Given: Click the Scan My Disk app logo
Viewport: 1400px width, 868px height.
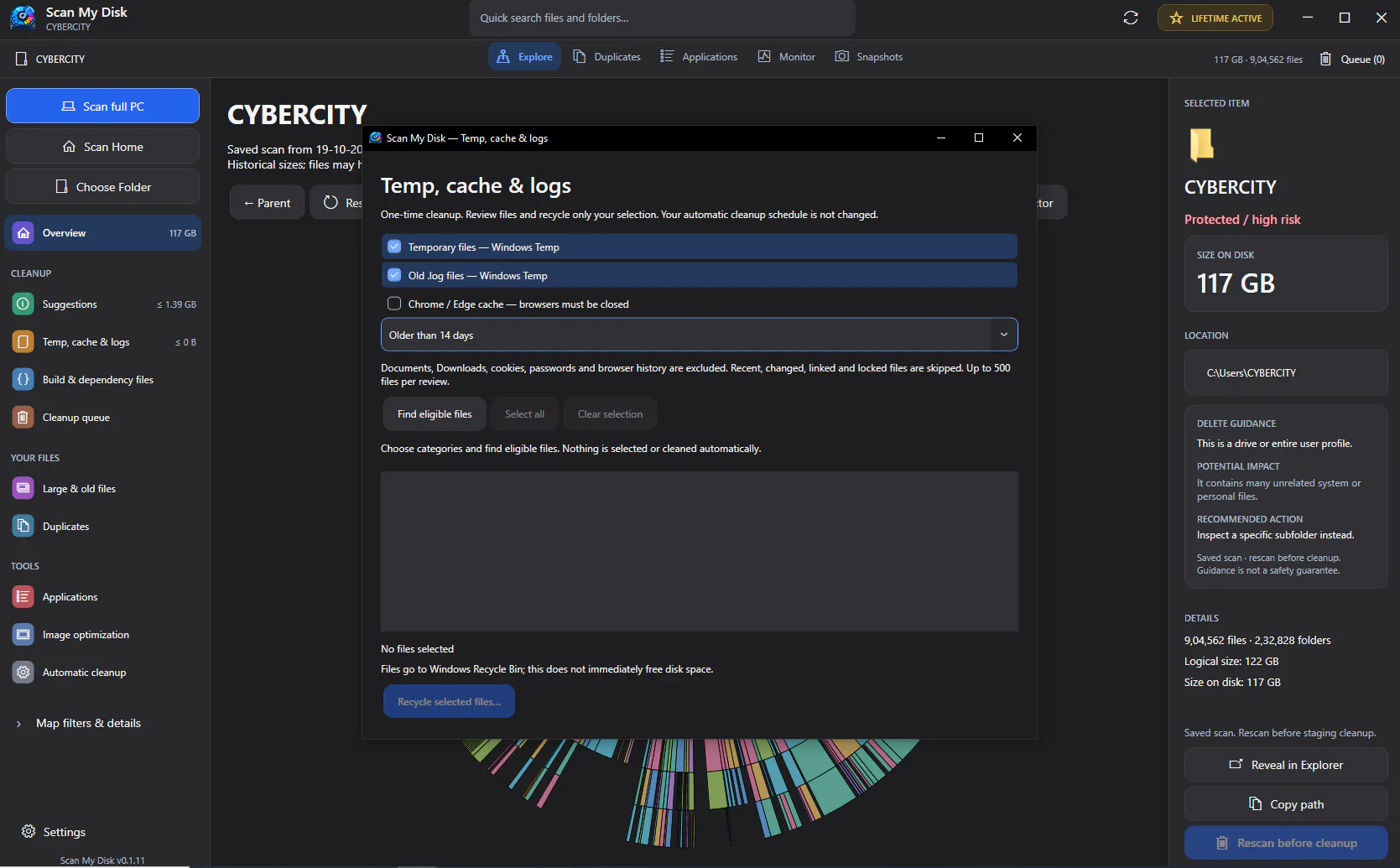Looking at the screenshot, I should [x=23, y=18].
